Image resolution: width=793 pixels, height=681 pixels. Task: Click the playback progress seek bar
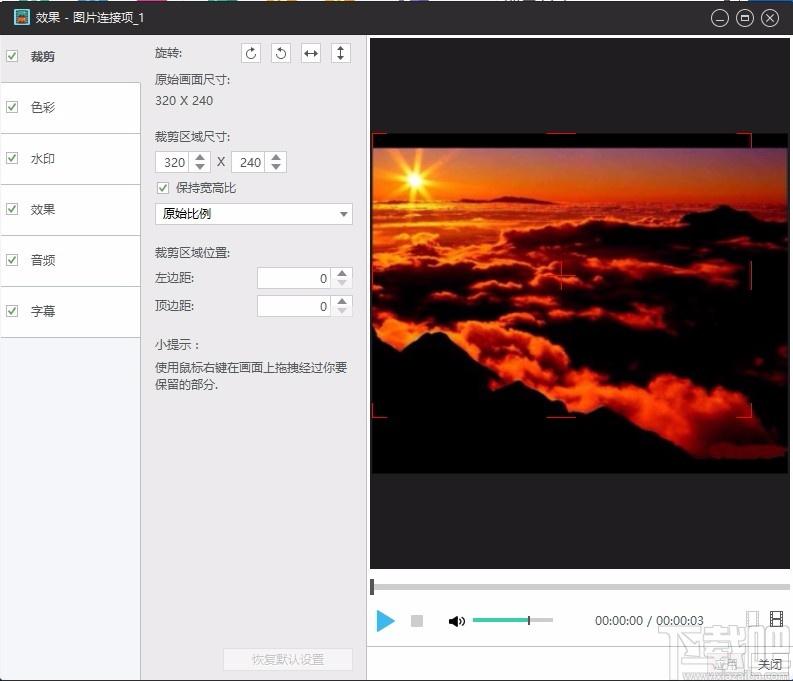(x=580, y=587)
